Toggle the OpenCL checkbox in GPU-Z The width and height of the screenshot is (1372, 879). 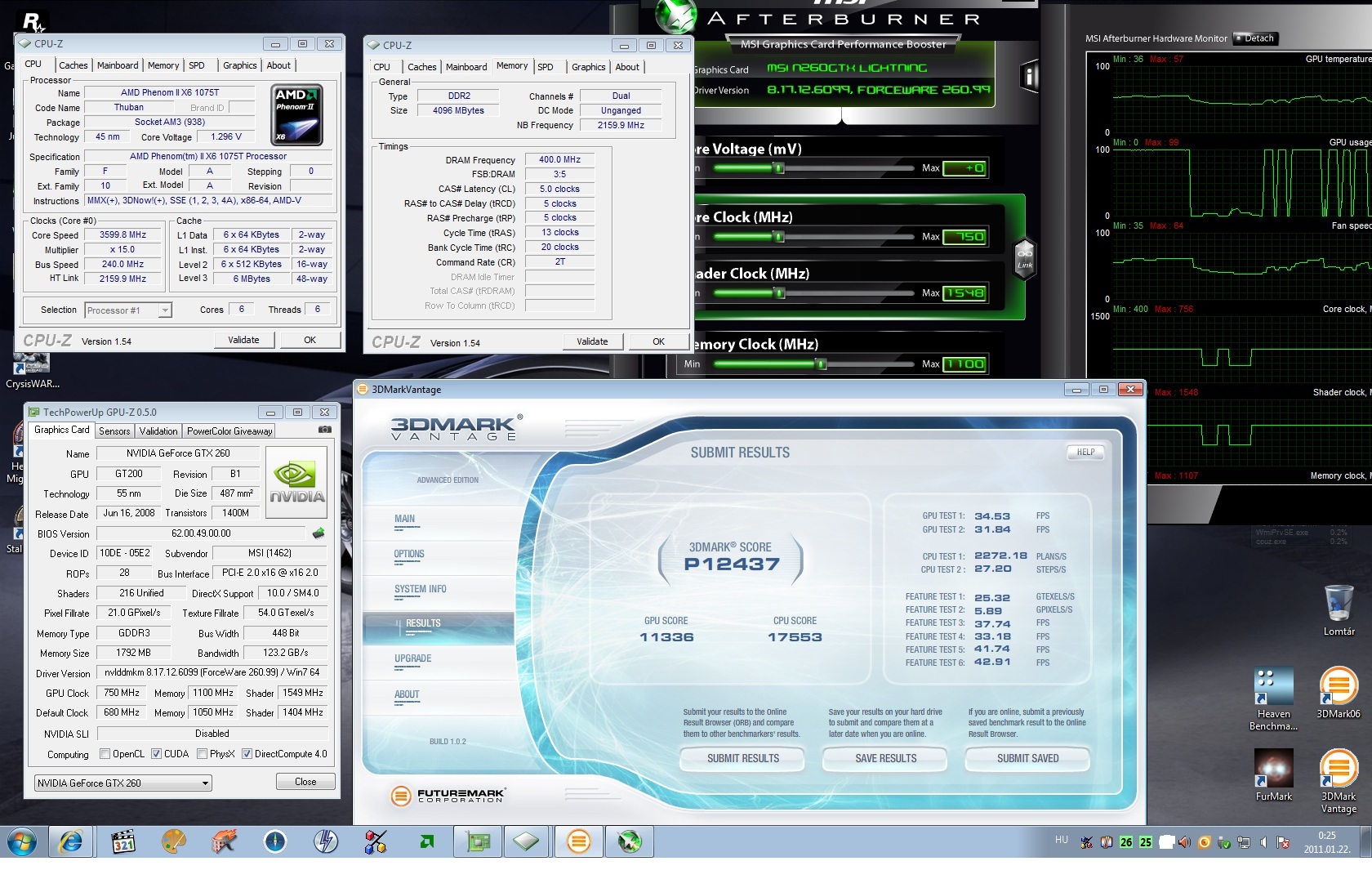pos(105,754)
